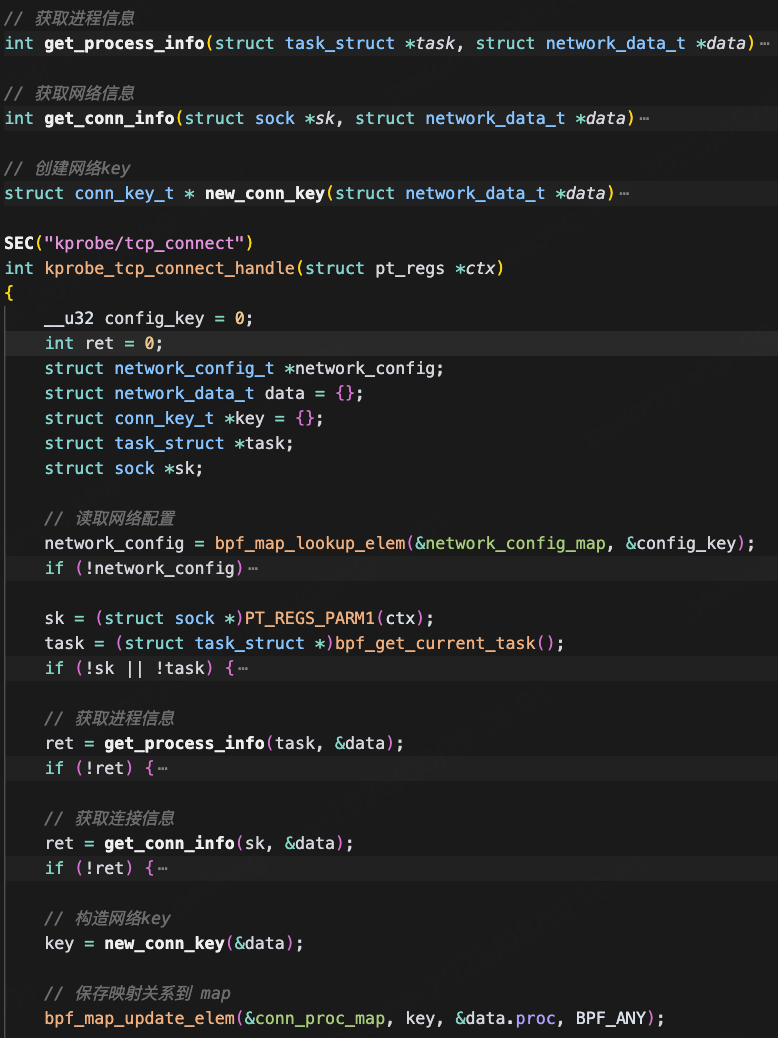Click the network_config_t type in the declaration
Image resolution: width=778 pixels, height=1038 pixels.
point(194,369)
